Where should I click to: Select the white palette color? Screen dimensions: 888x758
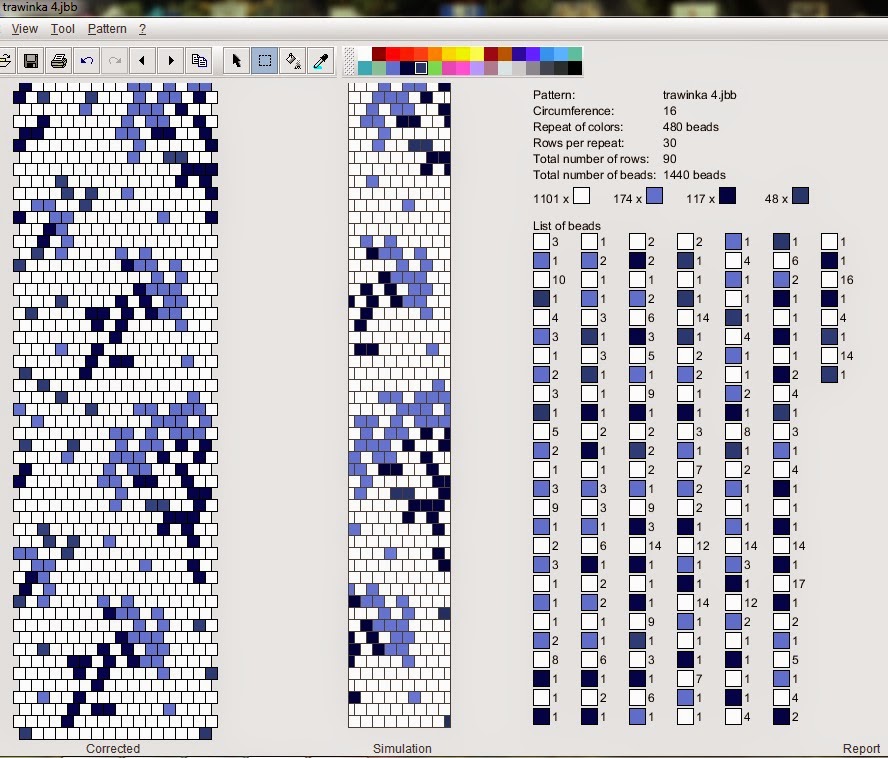tap(365, 54)
